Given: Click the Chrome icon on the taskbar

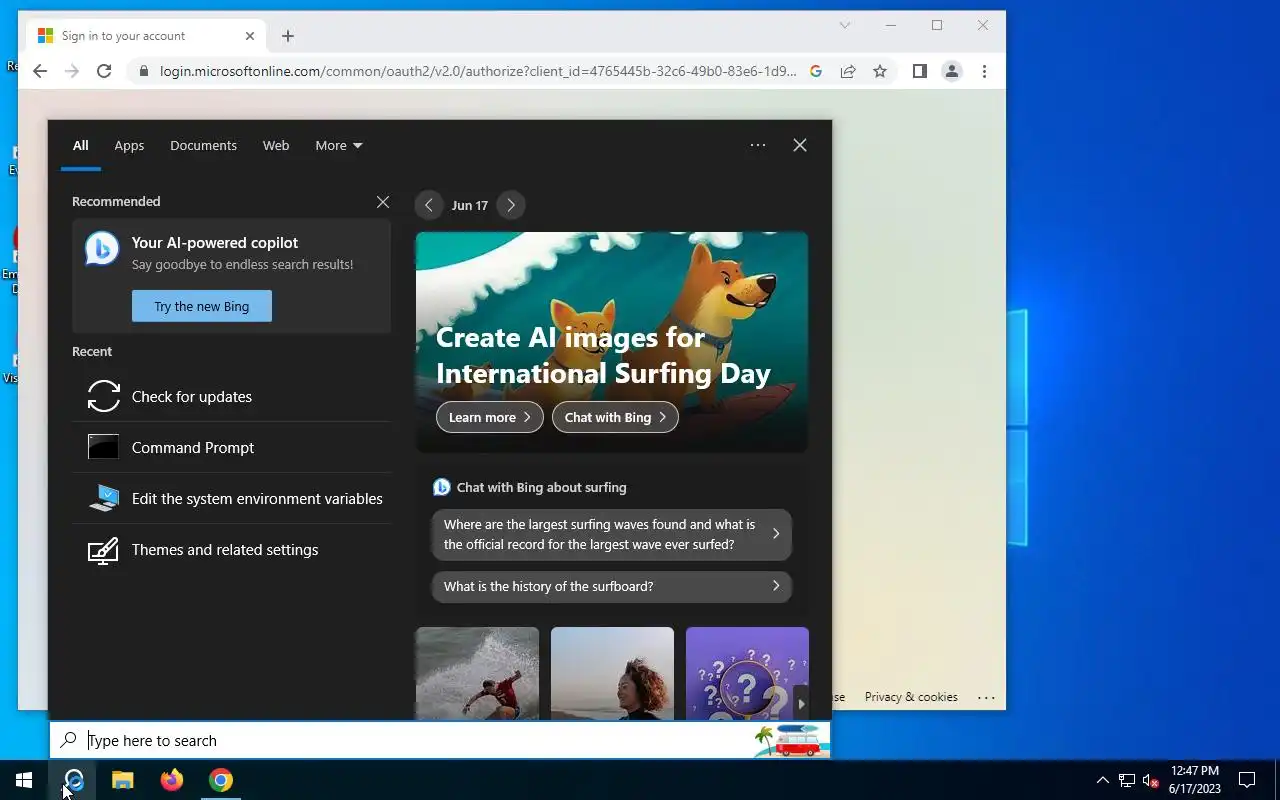Looking at the screenshot, I should click(x=220, y=780).
